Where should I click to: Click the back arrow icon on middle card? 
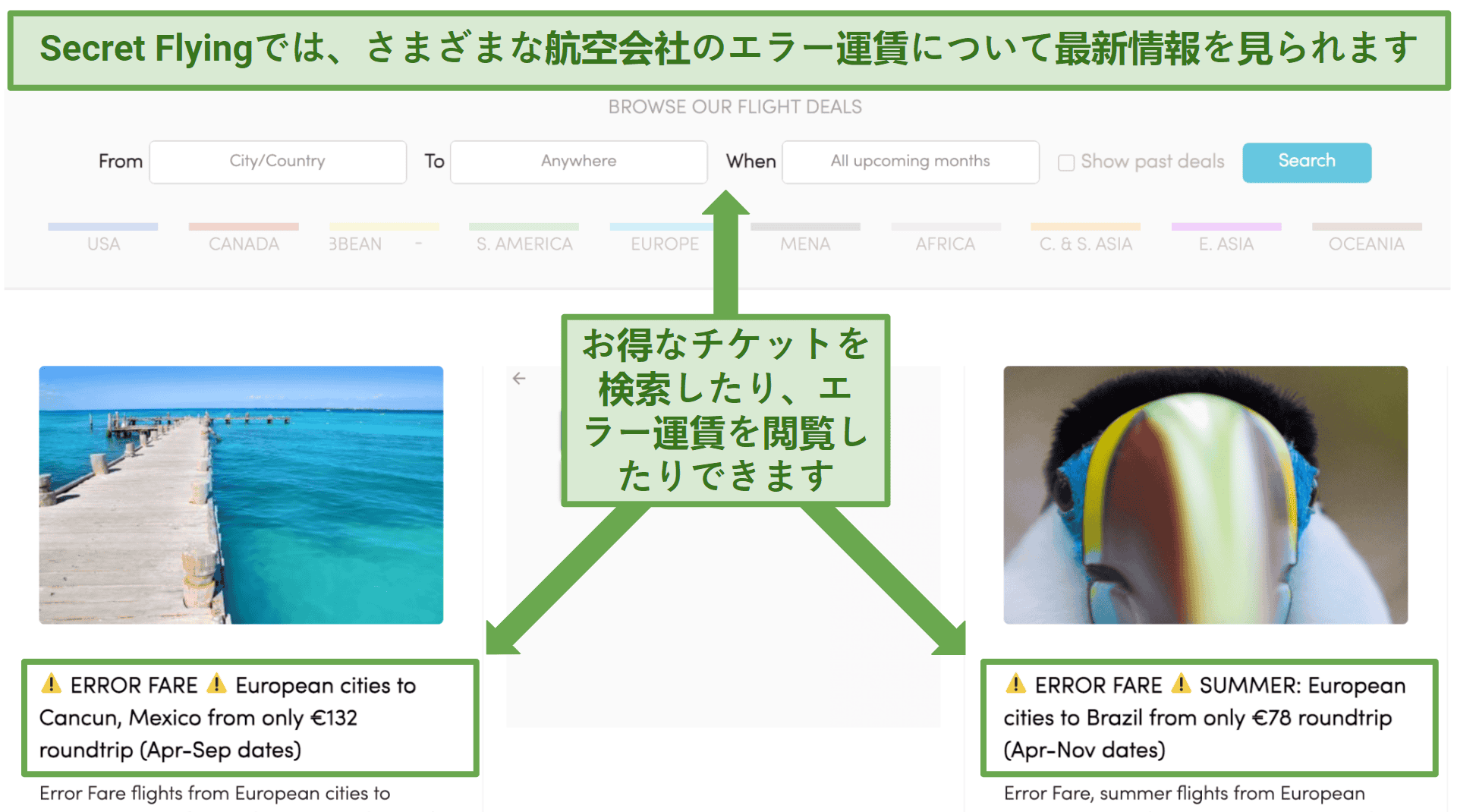click(519, 378)
